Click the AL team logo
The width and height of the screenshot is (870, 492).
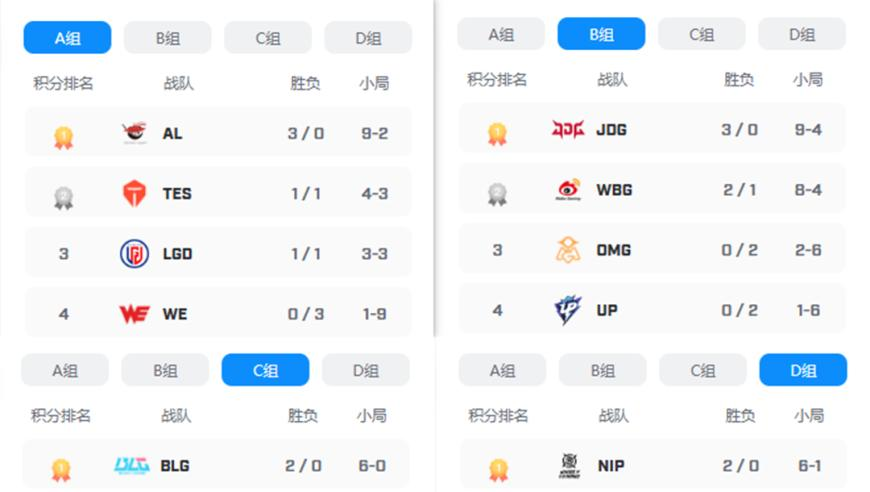134,133
